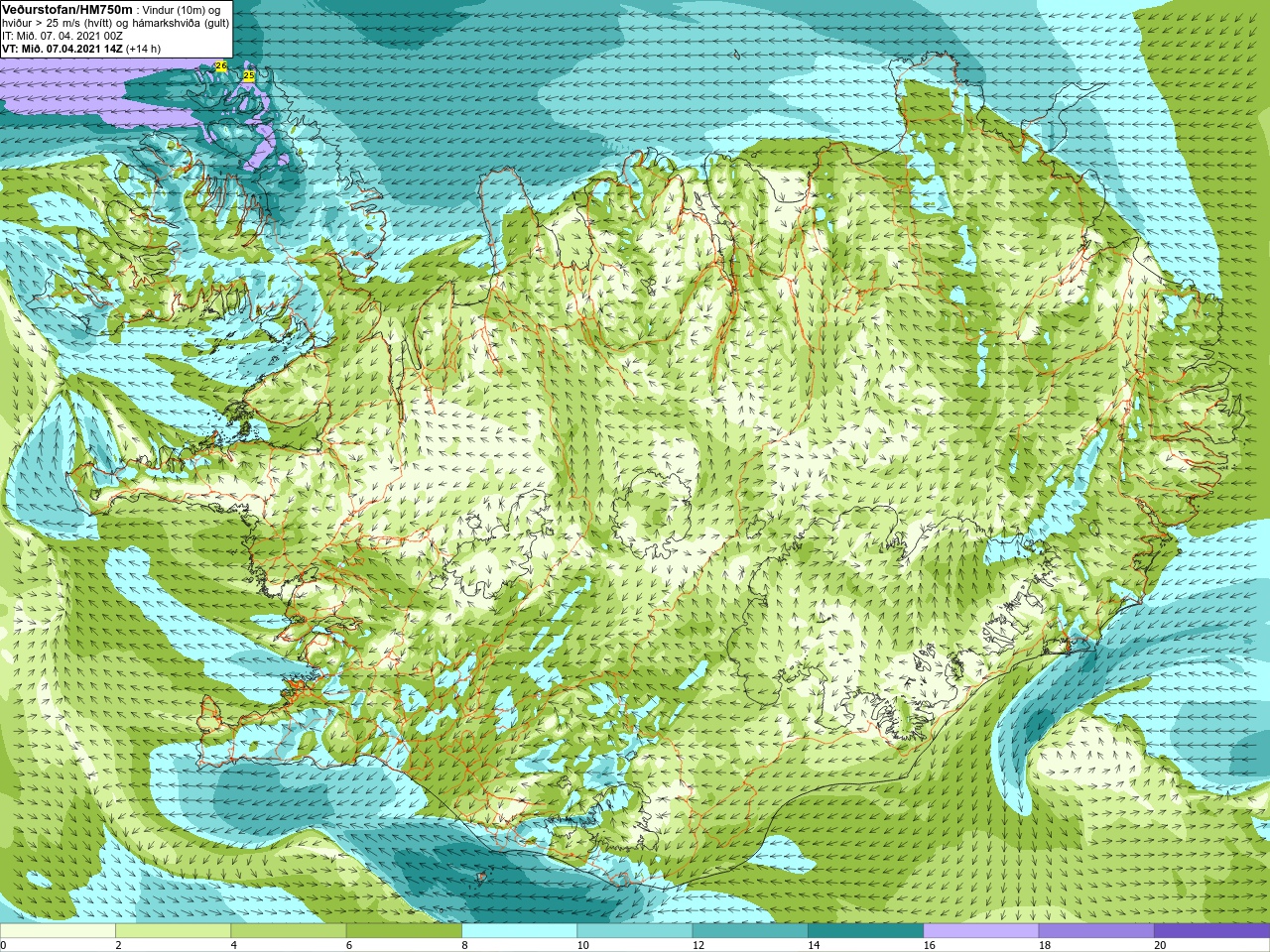Select the above-20 m/s deep purple legend swatch

click(1211, 931)
